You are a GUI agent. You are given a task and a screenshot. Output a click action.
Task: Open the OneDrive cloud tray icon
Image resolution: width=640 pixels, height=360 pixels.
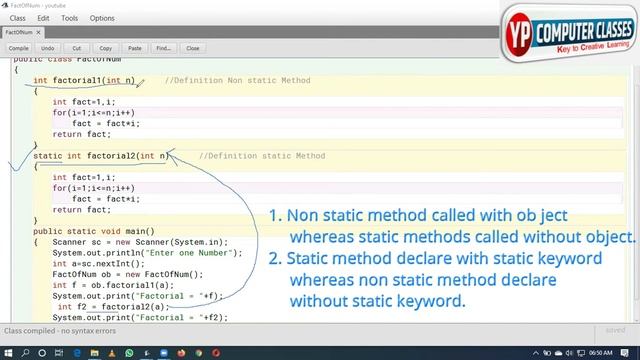(558, 353)
